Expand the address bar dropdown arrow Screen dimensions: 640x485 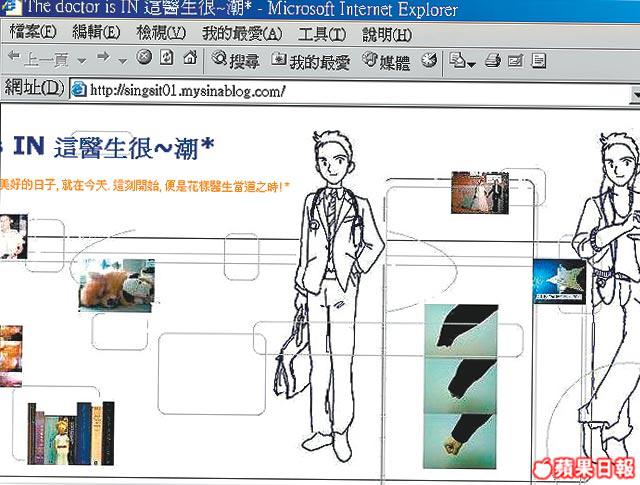634,91
